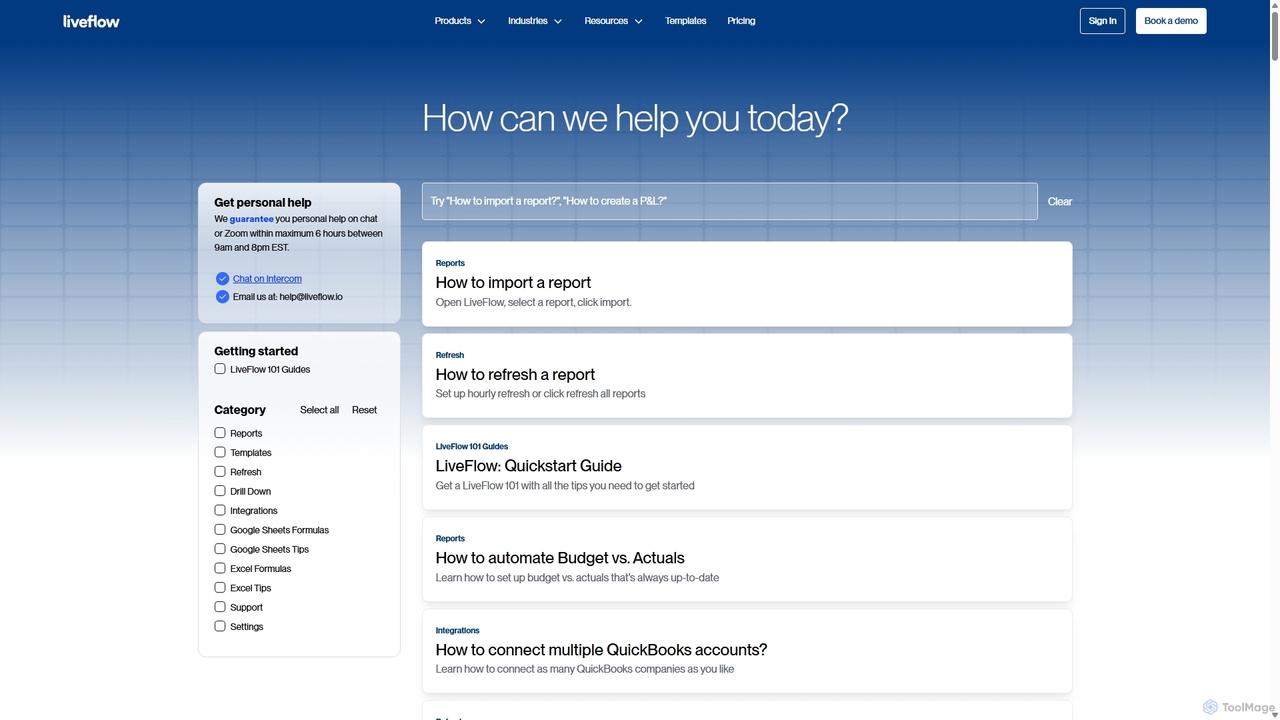Screen dimensions: 1280x720
Task: Enable the Google Sheets Tips checkbox
Action: (x=220, y=549)
